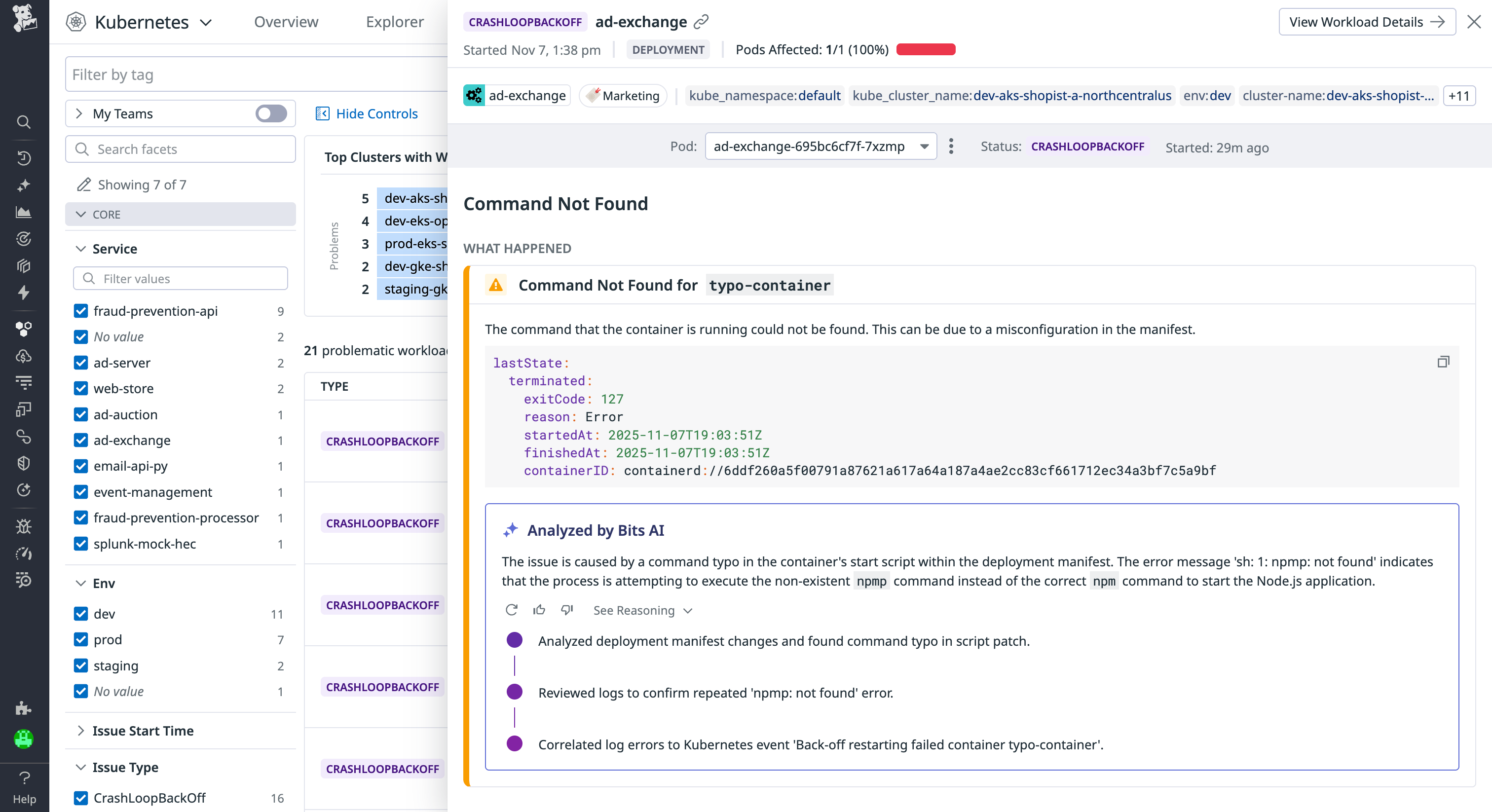Copy the lastState code snippet

click(1443, 362)
